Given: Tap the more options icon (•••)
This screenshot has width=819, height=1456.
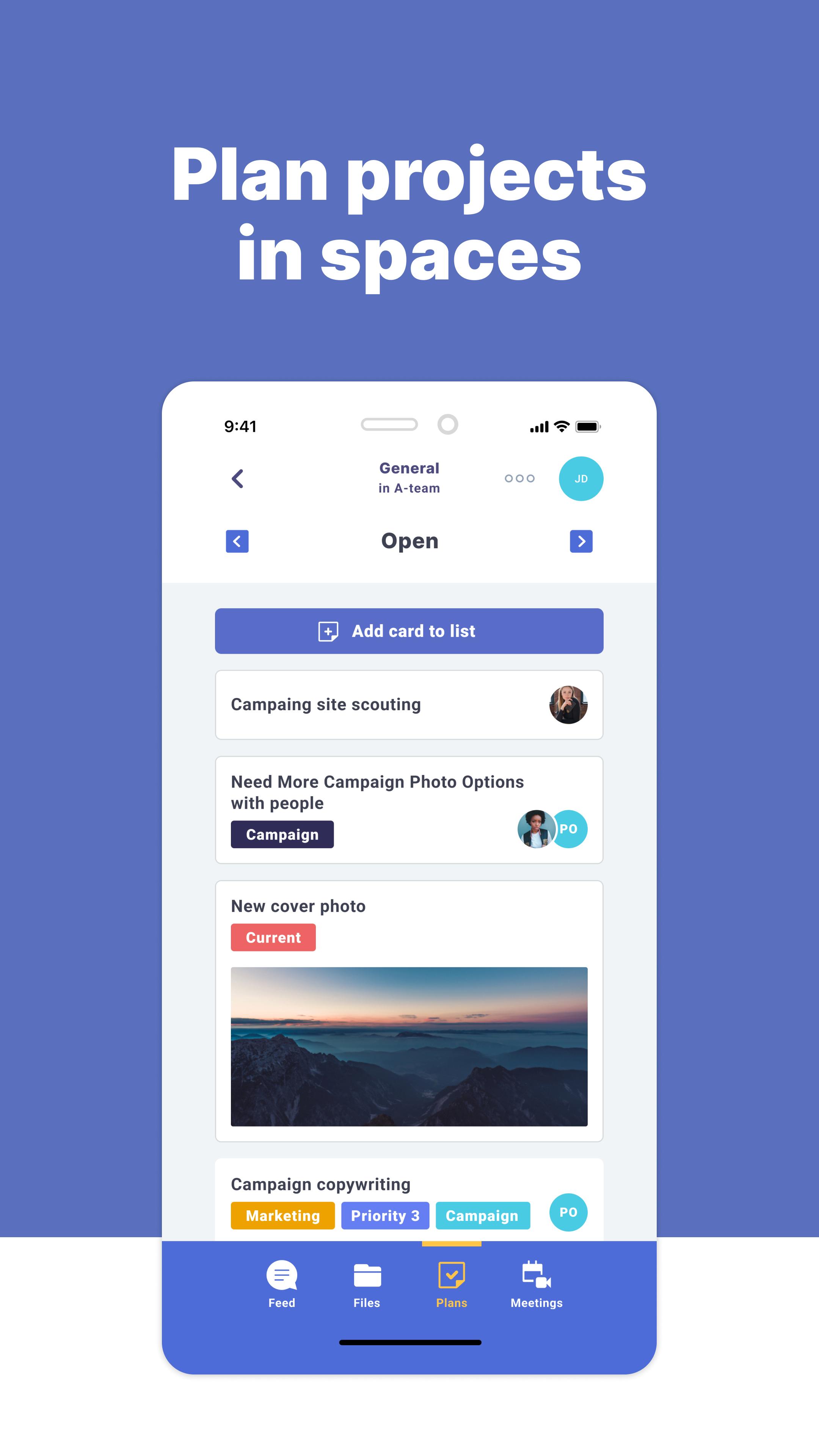Looking at the screenshot, I should point(520,478).
